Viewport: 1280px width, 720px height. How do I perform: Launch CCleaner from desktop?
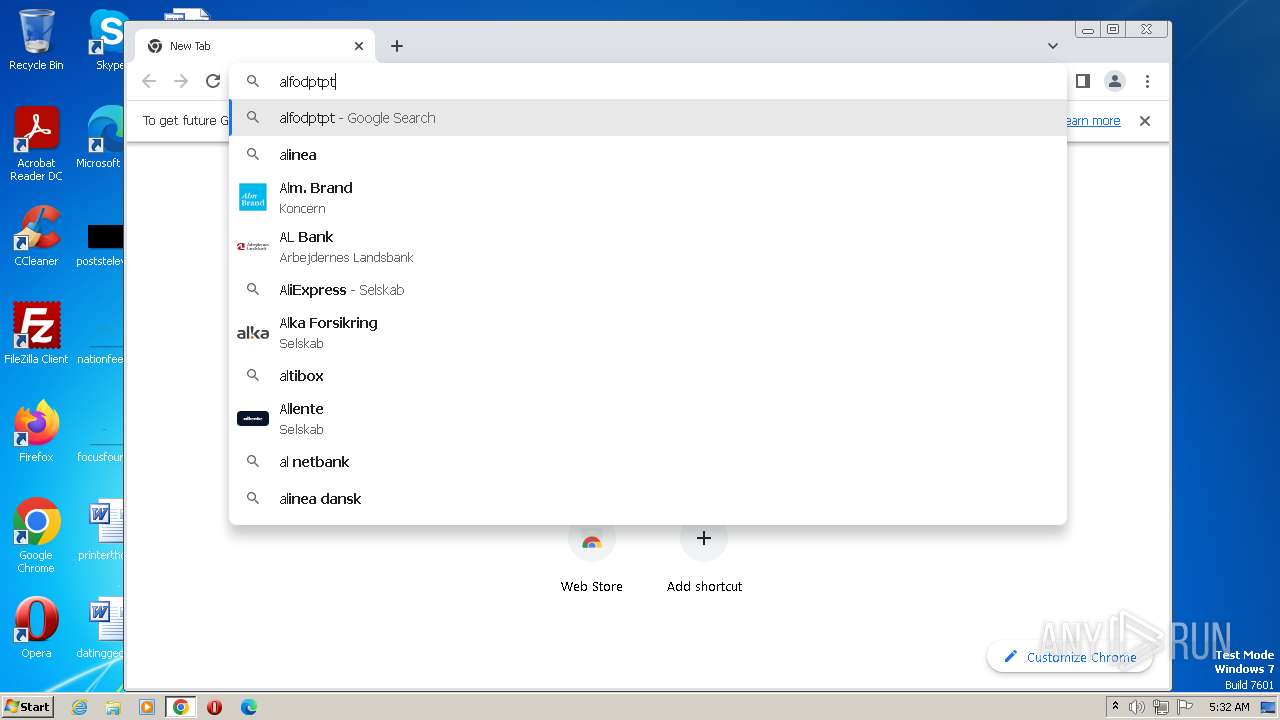pos(36,236)
